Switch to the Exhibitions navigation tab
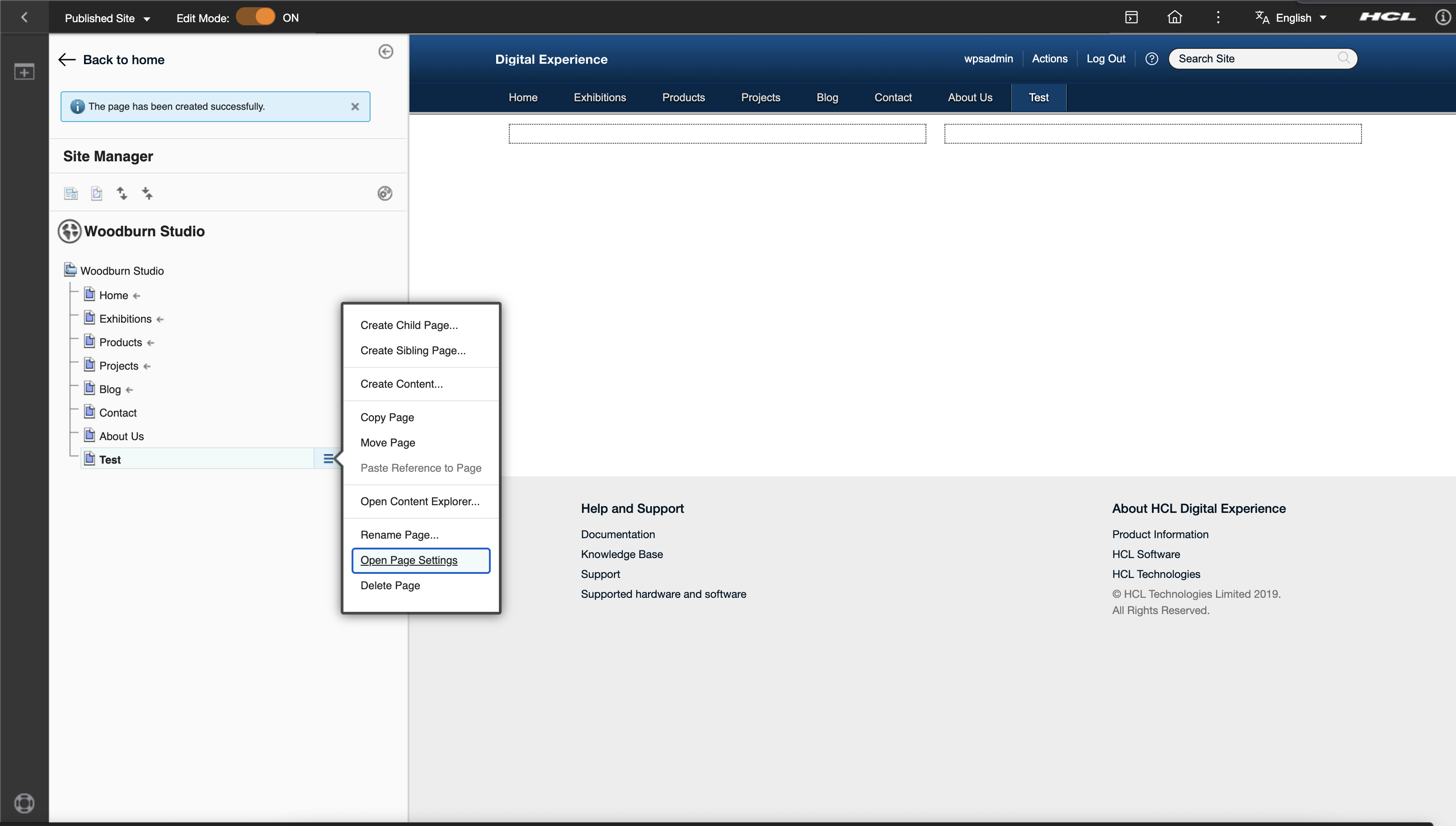 [x=599, y=97]
